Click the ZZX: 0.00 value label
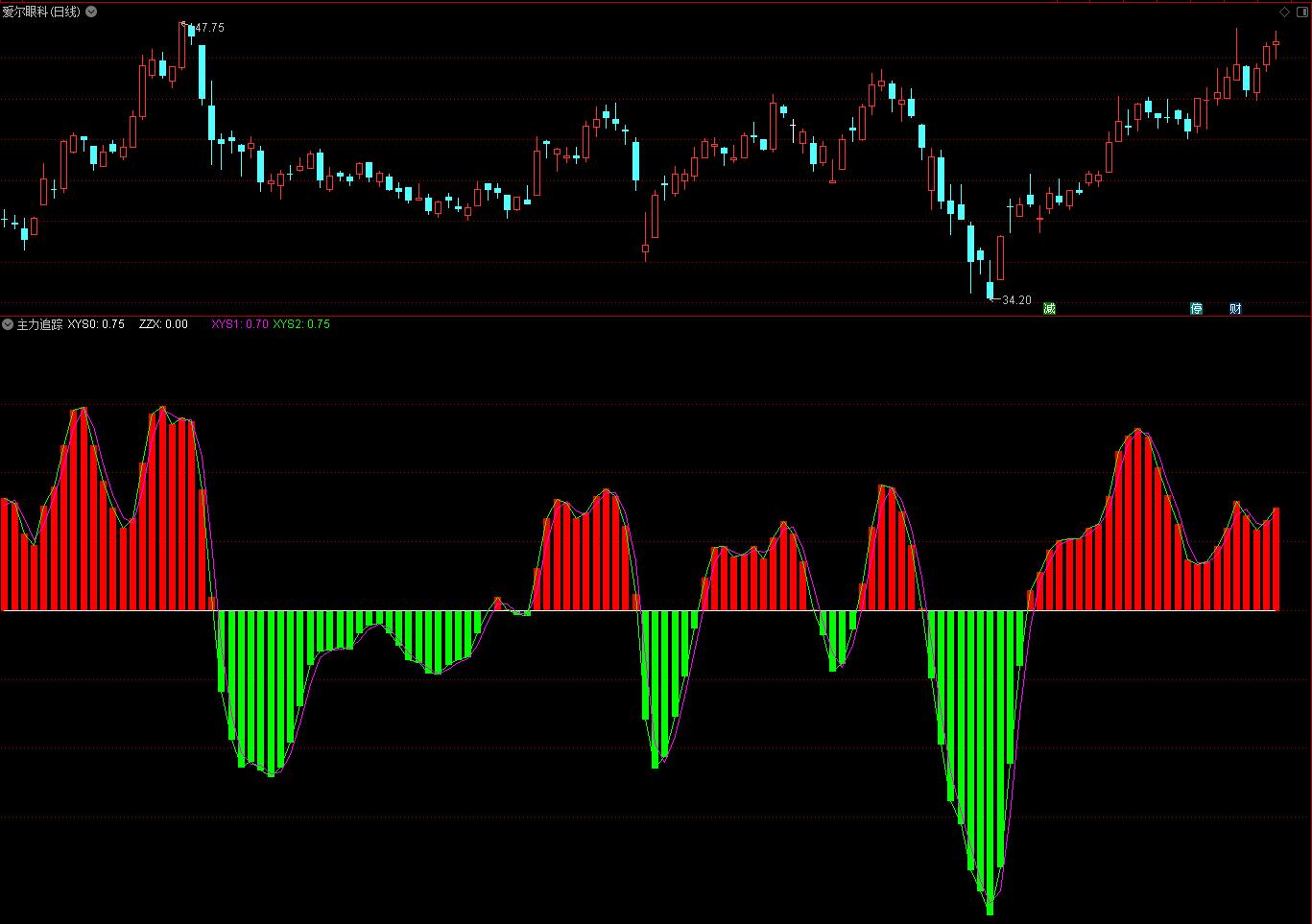Screen dimensions: 1312x924 [x=163, y=324]
